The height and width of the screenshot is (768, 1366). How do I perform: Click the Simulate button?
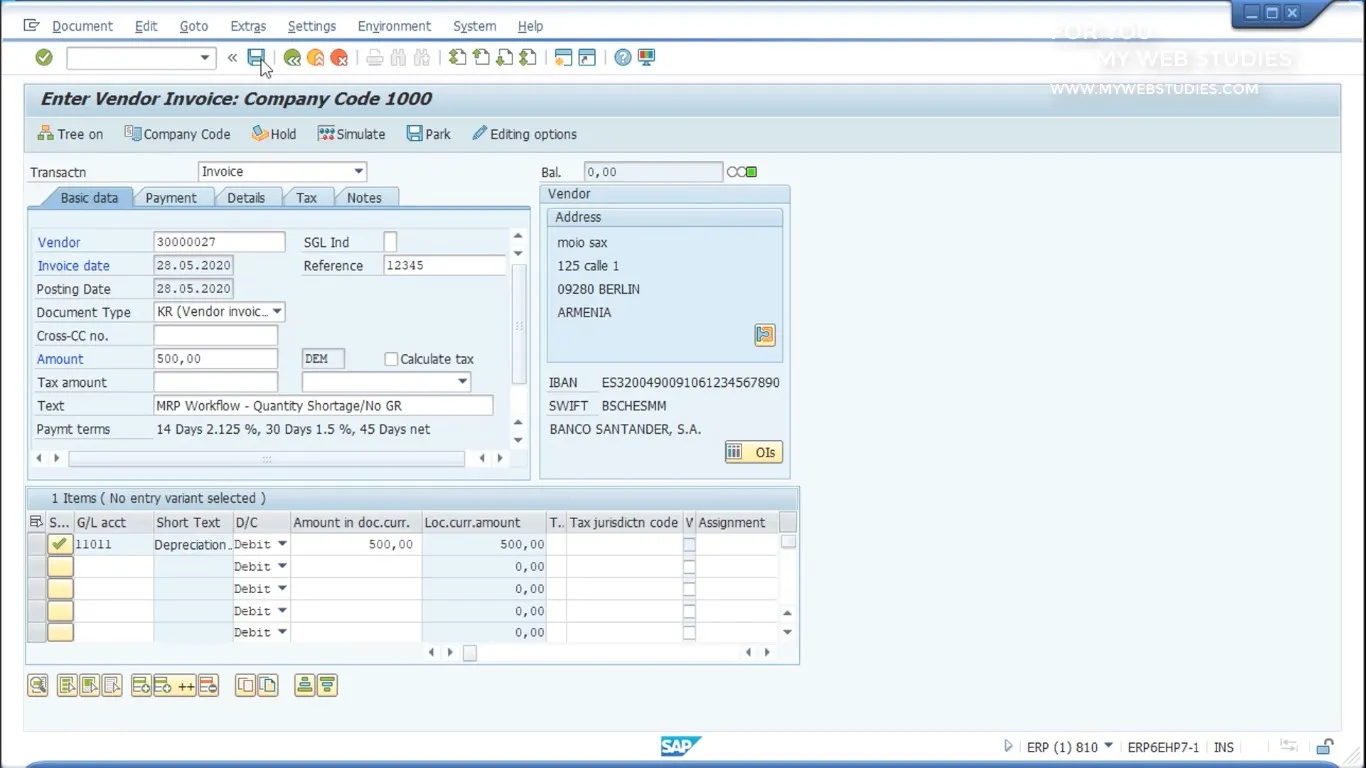tap(351, 134)
